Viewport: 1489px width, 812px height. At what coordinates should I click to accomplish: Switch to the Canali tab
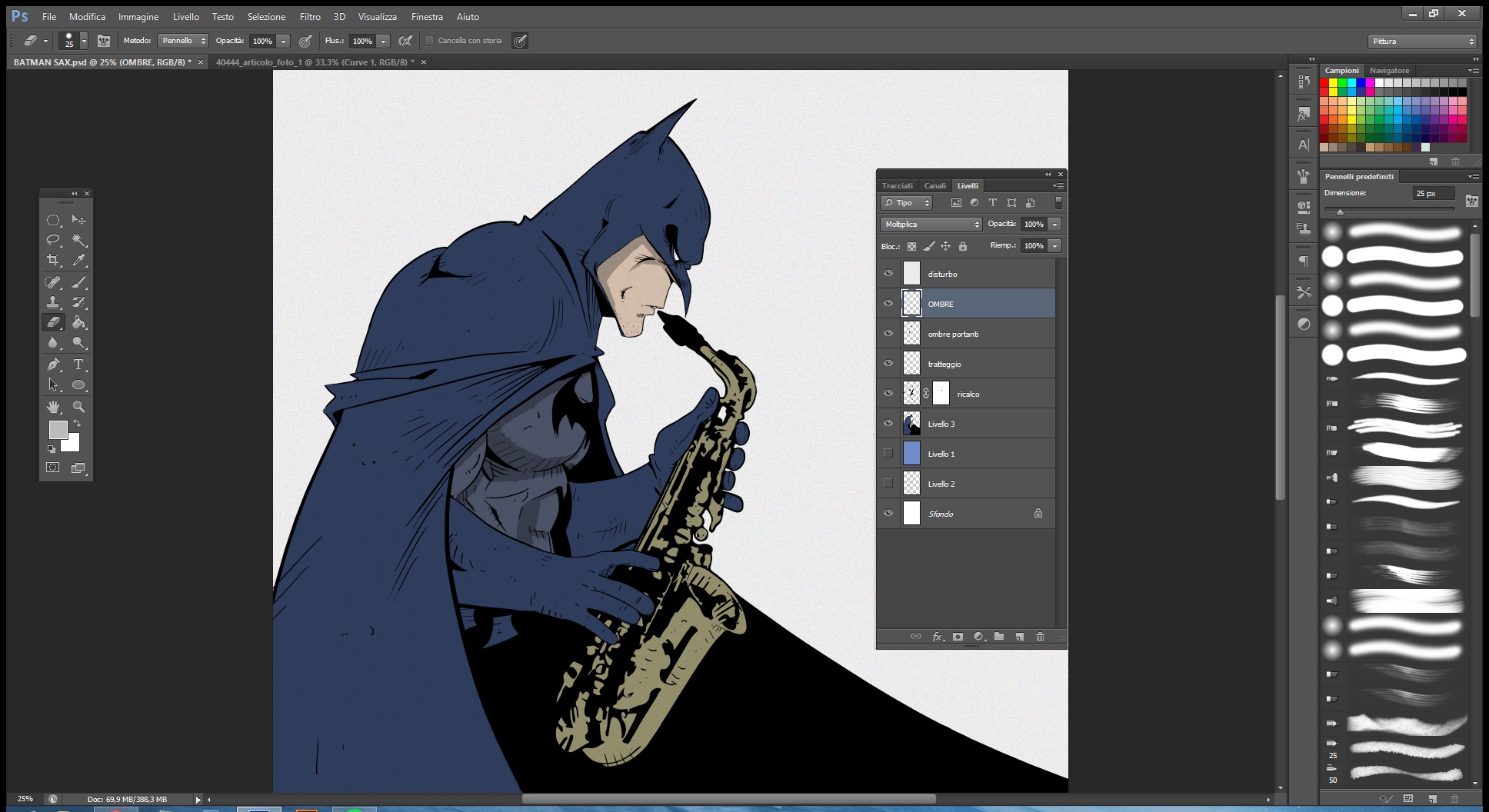click(934, 186)
